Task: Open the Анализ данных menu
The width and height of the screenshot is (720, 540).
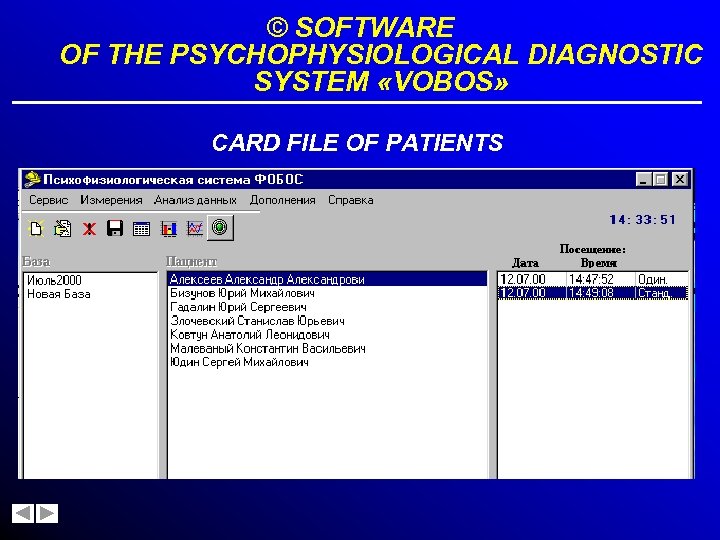Action: coord(196,200)
